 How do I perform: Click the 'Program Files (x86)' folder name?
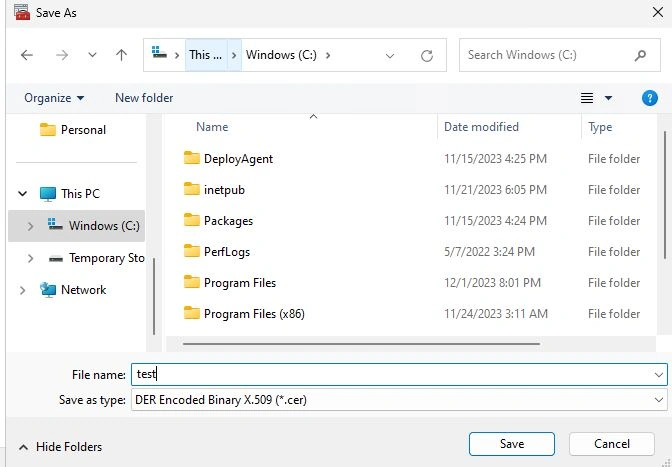point(254,314)
